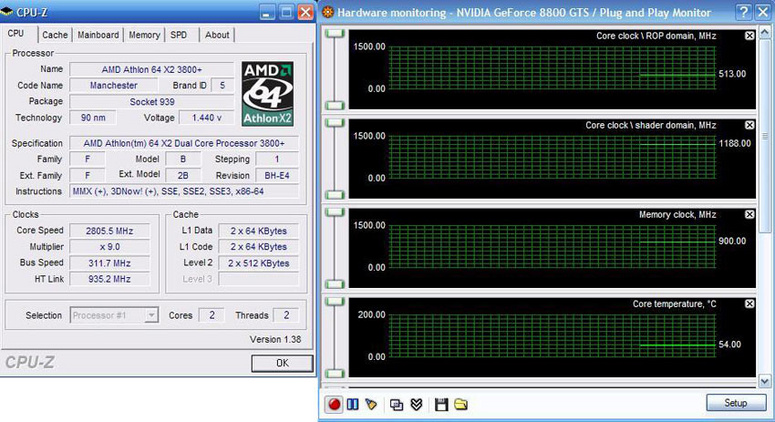Hide the shader domain clock graph
775x422 pixels.
pos(750,125)
